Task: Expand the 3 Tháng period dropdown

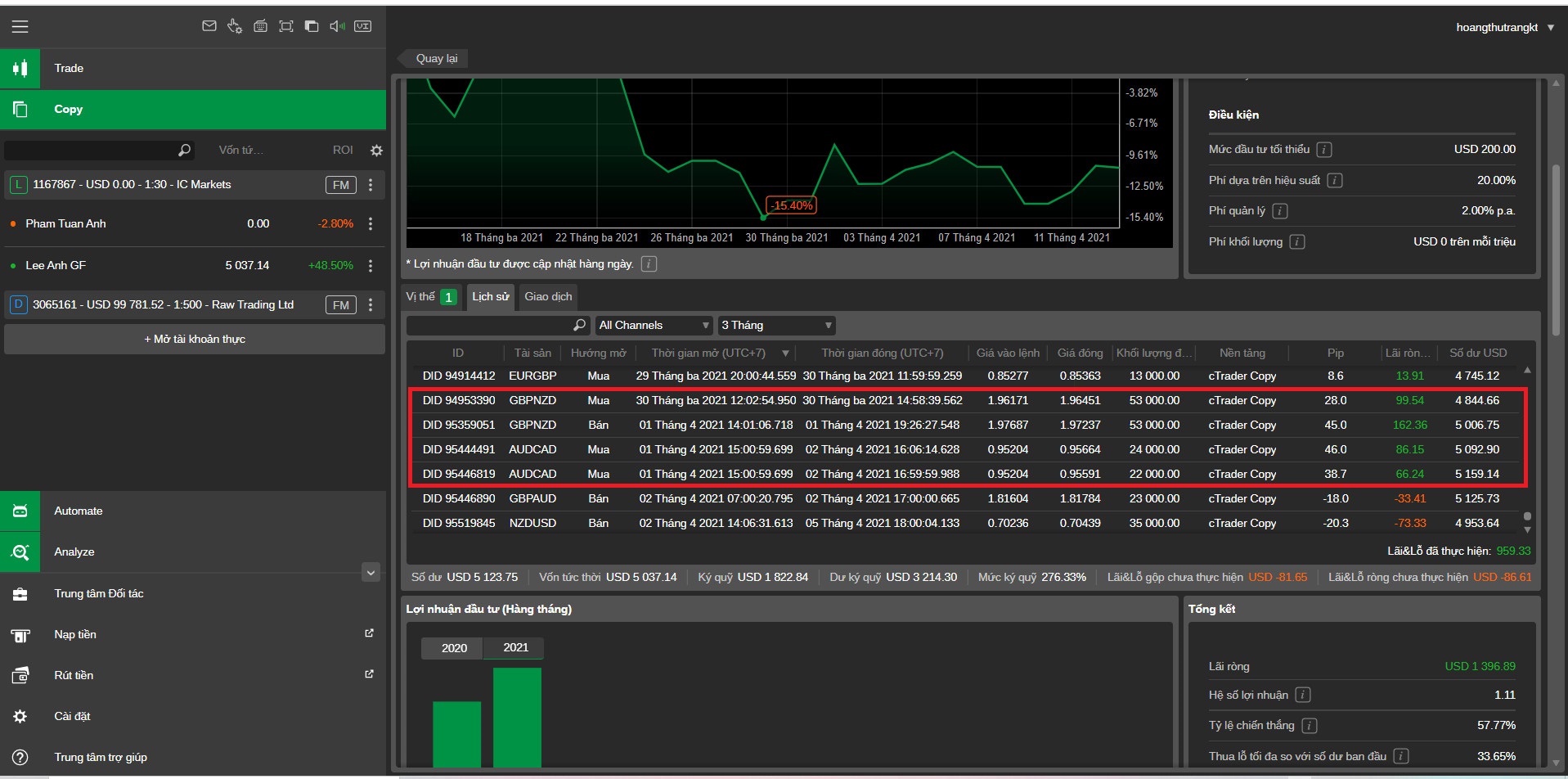Action: (x=775, y=326)
